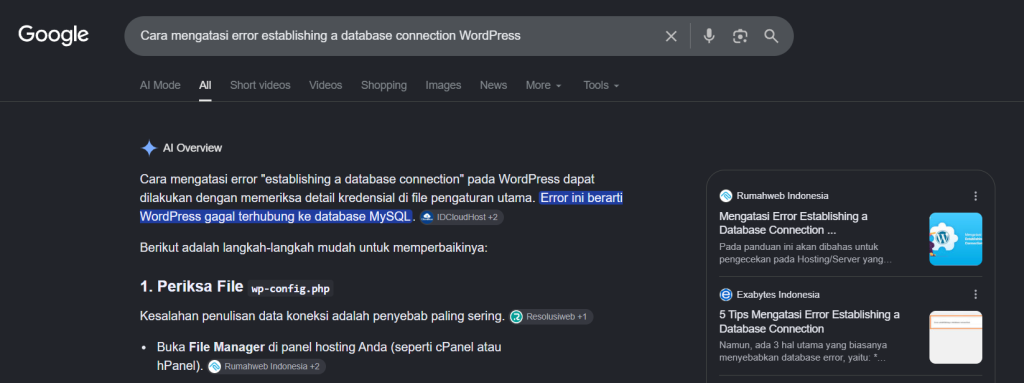Screen dimensions: 1024x383
Task: Open the Rumahweb WordPress article thumbnail
Action: (955, 239)
